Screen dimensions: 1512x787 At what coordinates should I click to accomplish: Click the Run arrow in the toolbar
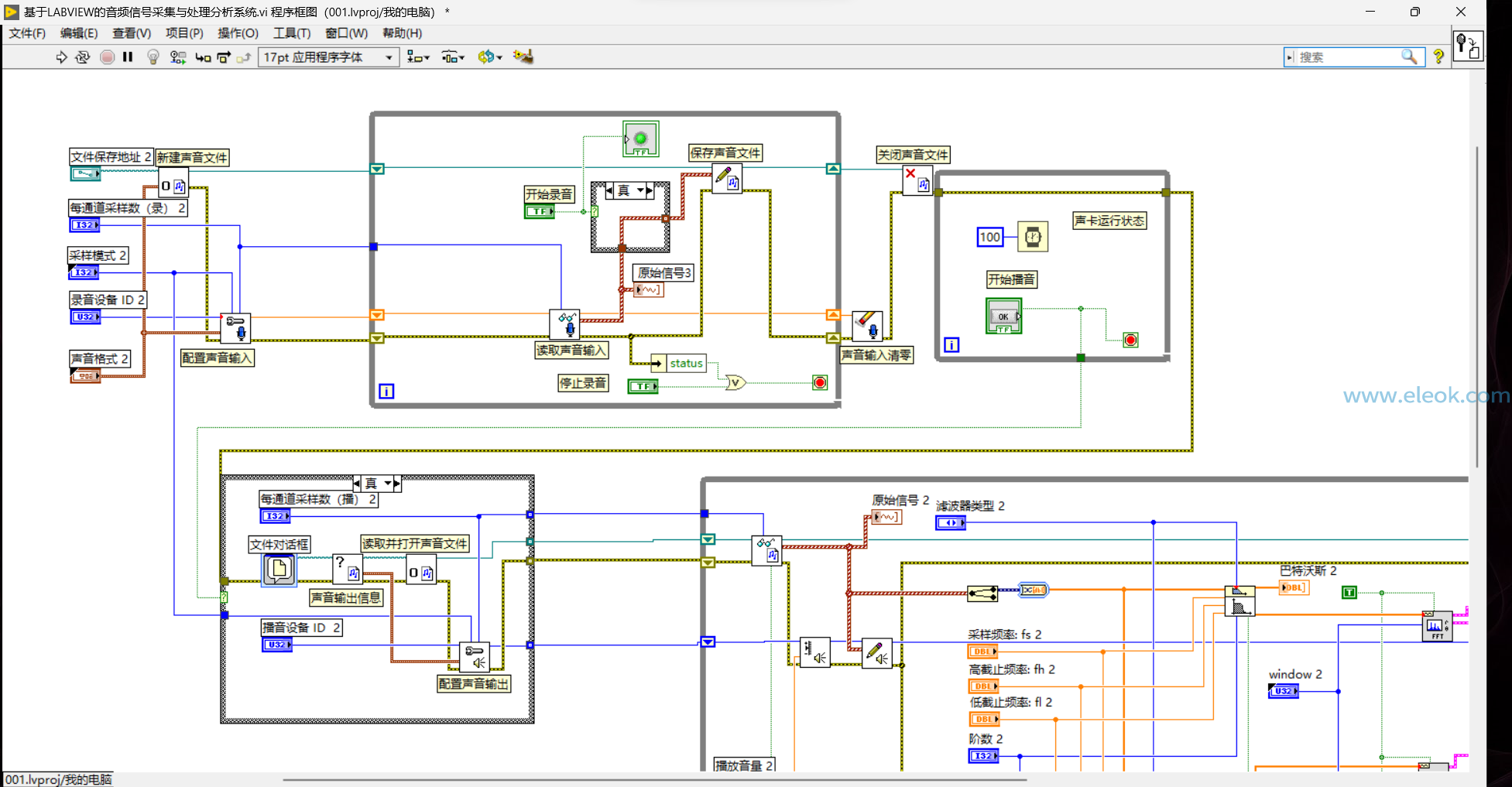pyautogui.click(x=61, y=57)
